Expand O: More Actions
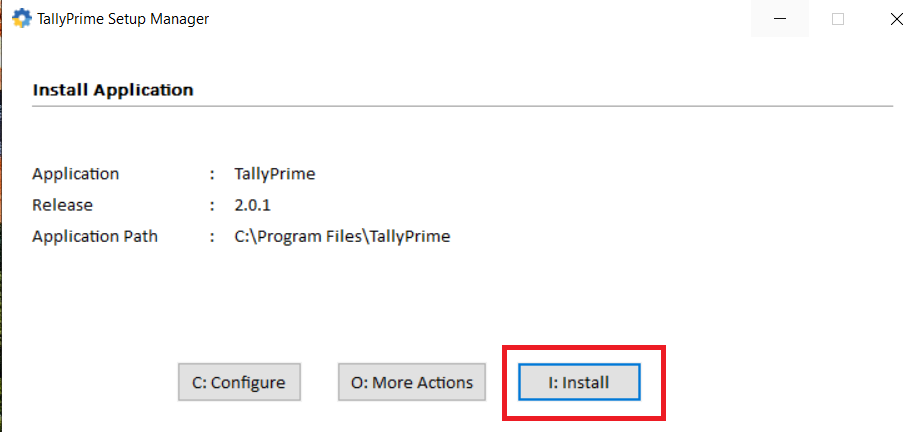This screenshot has height=432, width=924. (x=412, y=382)
